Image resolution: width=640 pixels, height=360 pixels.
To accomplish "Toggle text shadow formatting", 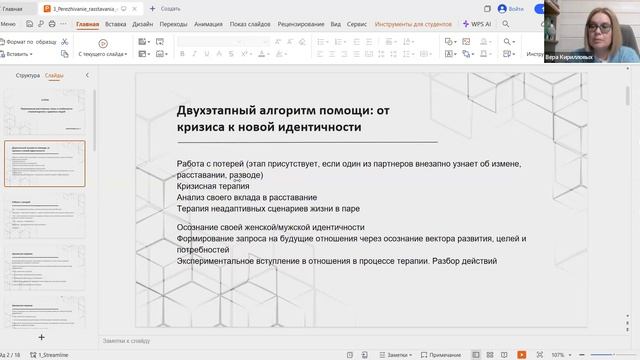I will [219, 54].
